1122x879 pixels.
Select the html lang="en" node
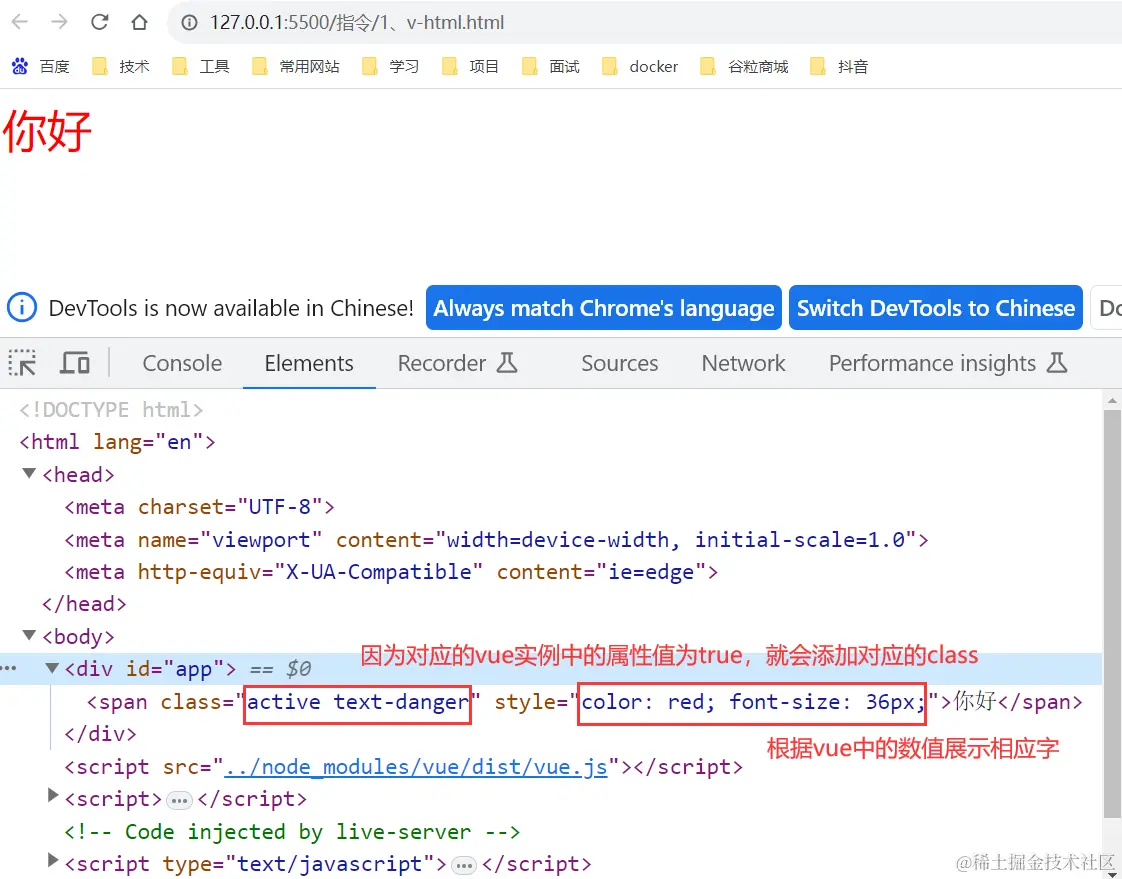tap(117, 442)
